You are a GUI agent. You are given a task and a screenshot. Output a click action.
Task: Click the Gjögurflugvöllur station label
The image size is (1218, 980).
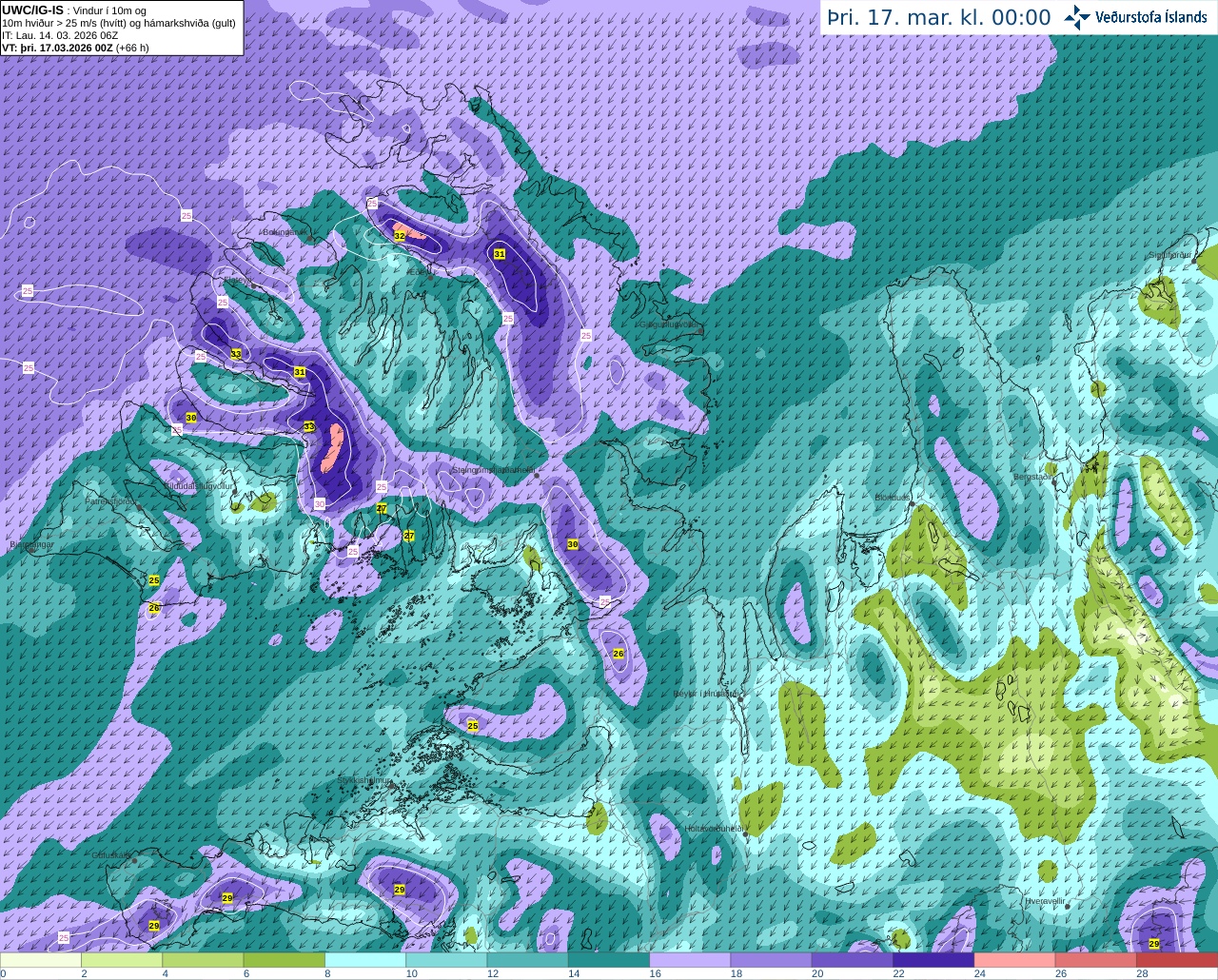pos(671,324)
